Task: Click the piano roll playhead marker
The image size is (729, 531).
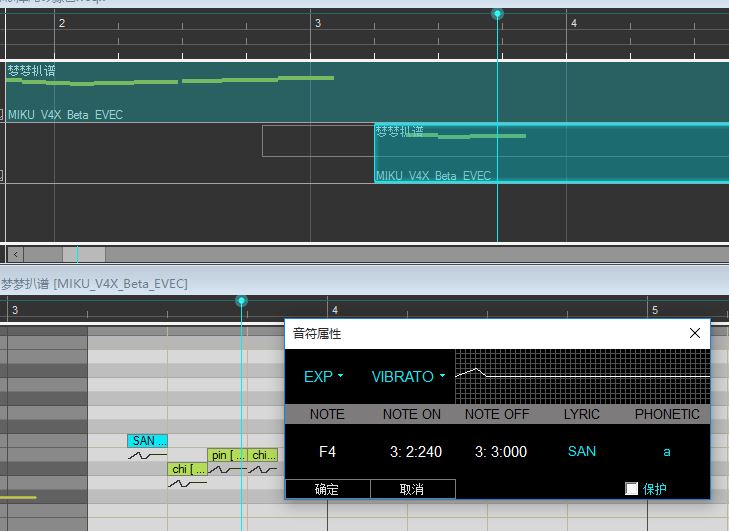Action: (x=241, y=301)
